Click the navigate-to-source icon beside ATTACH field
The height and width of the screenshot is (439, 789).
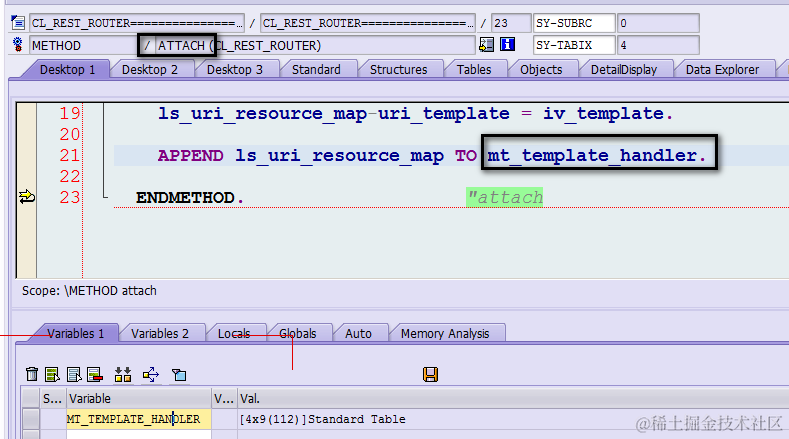486,45
